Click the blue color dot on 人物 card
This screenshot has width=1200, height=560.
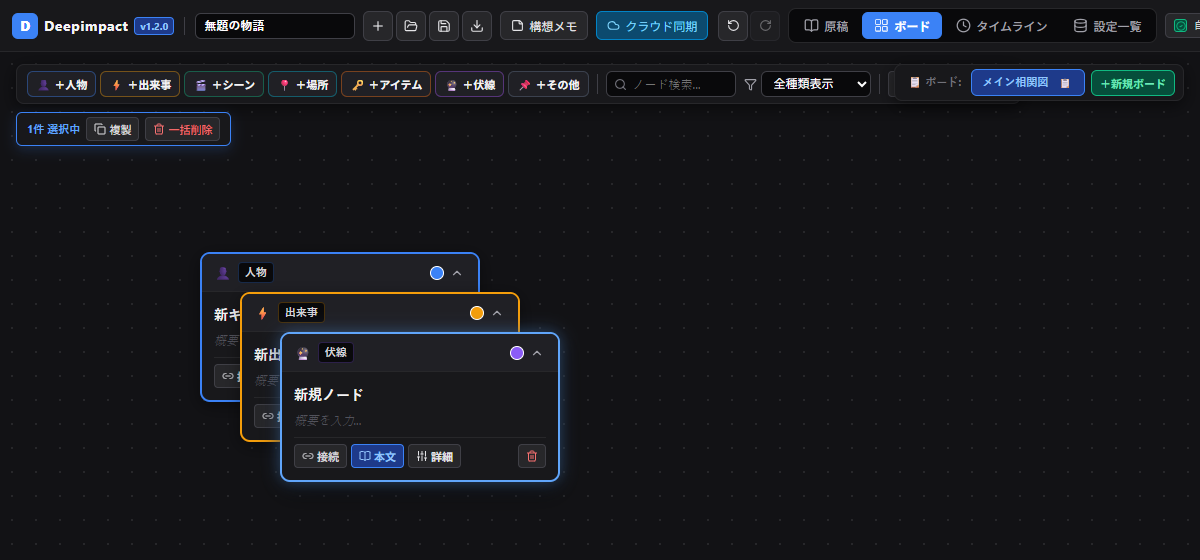pyautogui.click(x=437, y=273)
